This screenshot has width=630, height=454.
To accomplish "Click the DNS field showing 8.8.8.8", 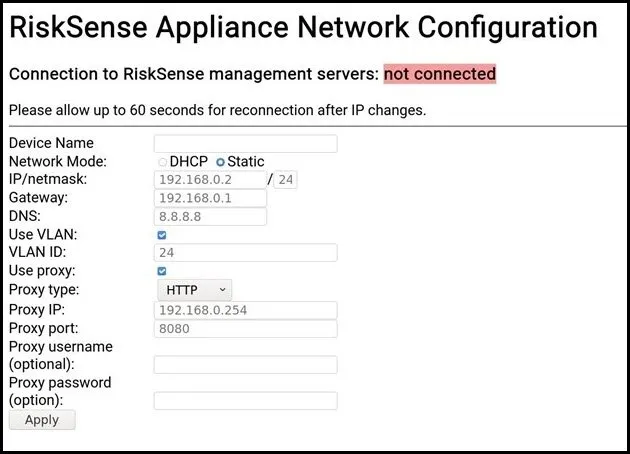I will click(210, 217).
